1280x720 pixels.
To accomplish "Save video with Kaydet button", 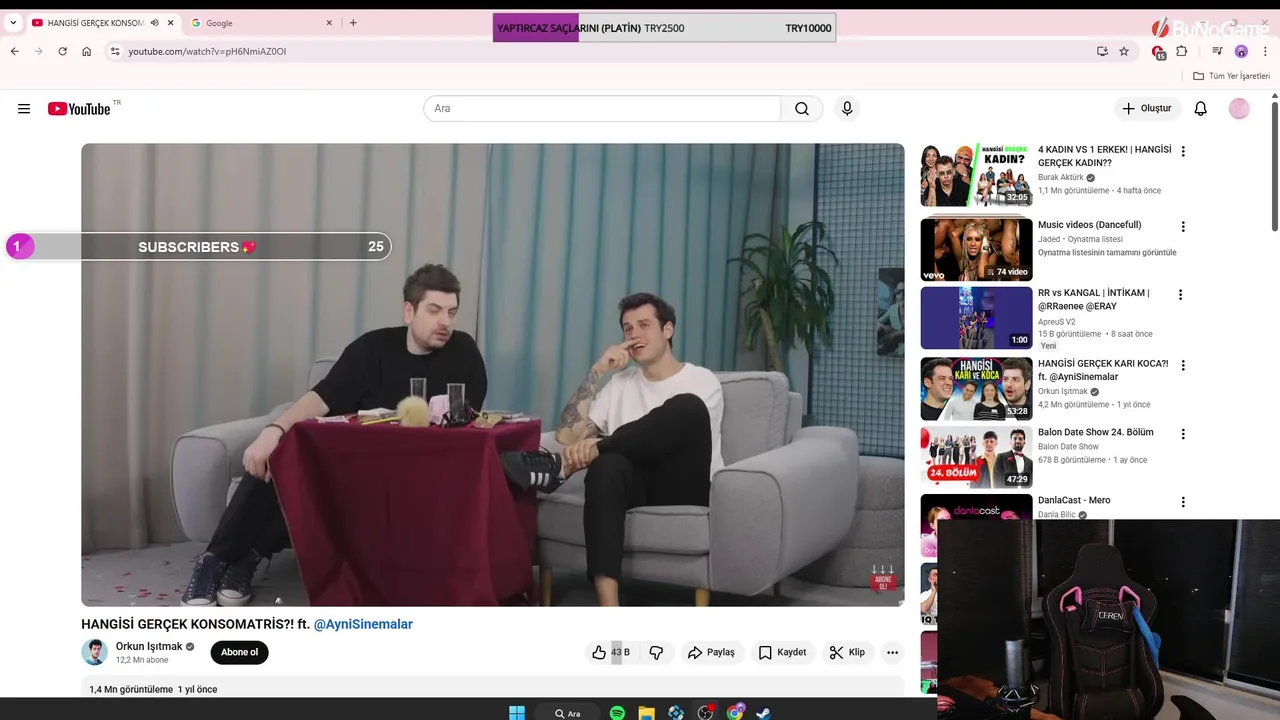I will [782, 652].
